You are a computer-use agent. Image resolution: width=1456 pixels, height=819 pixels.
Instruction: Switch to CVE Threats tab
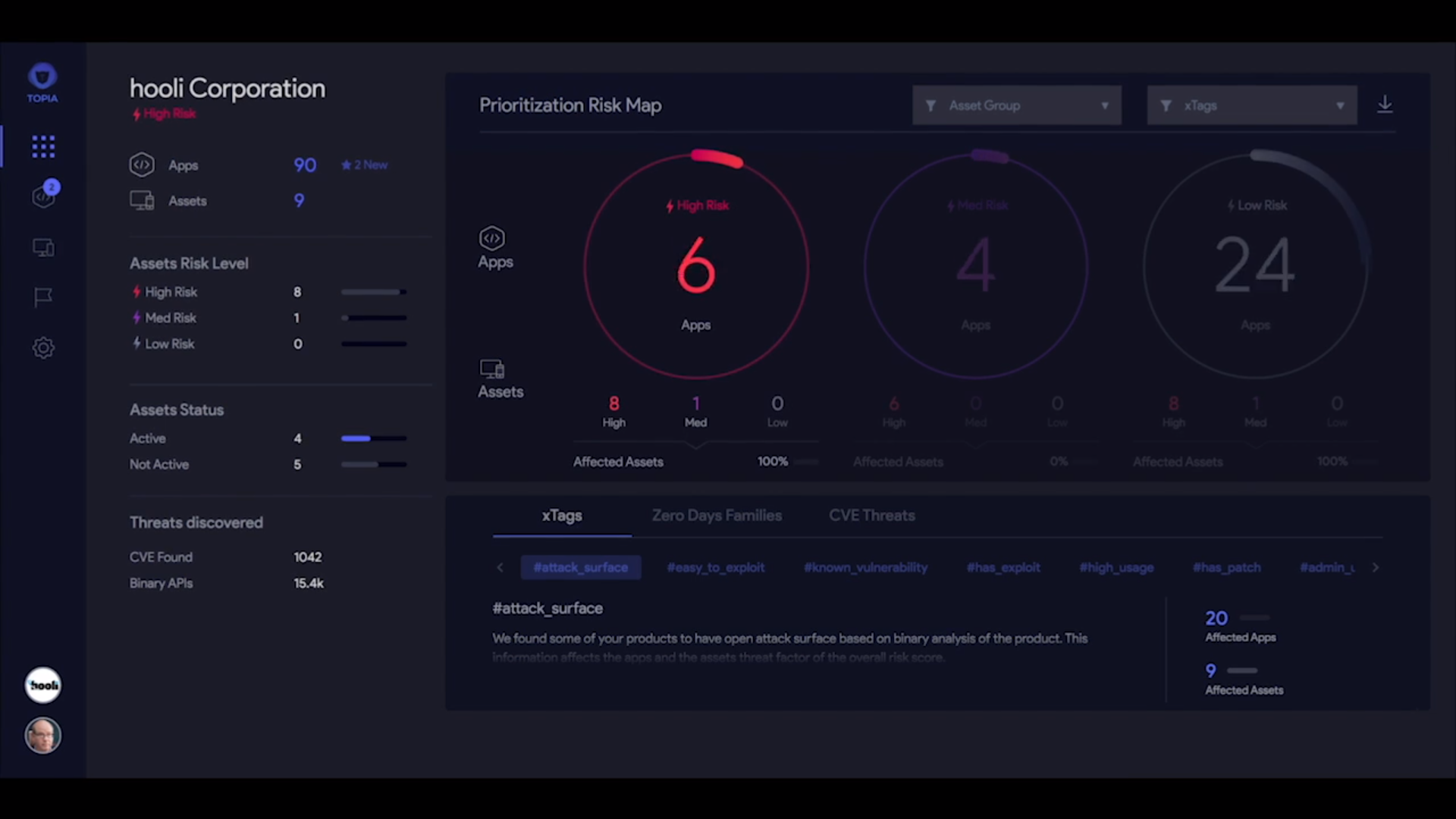pyautogui.click(x=871, y=516)
